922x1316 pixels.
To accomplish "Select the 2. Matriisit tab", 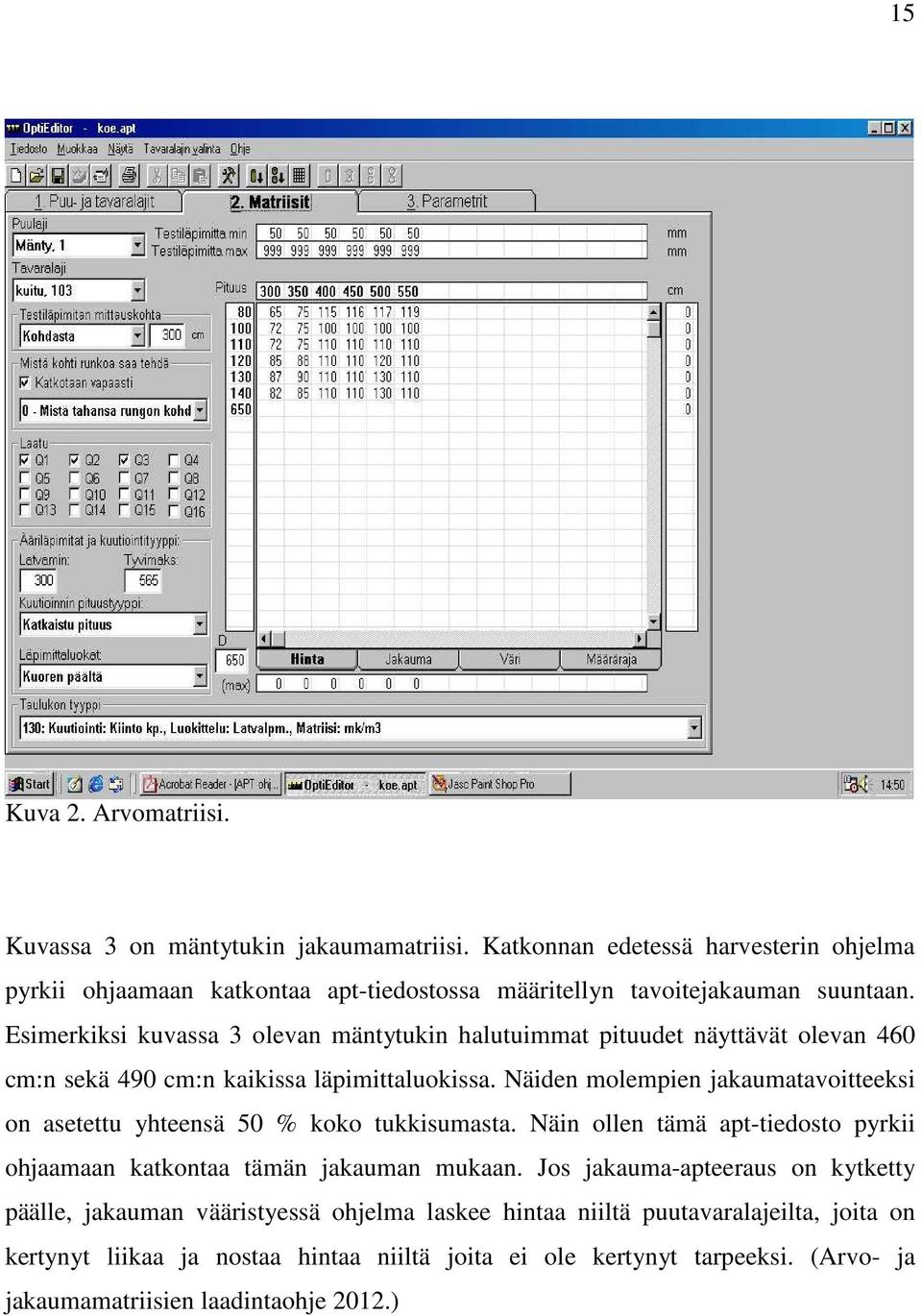I will (271, 202).
